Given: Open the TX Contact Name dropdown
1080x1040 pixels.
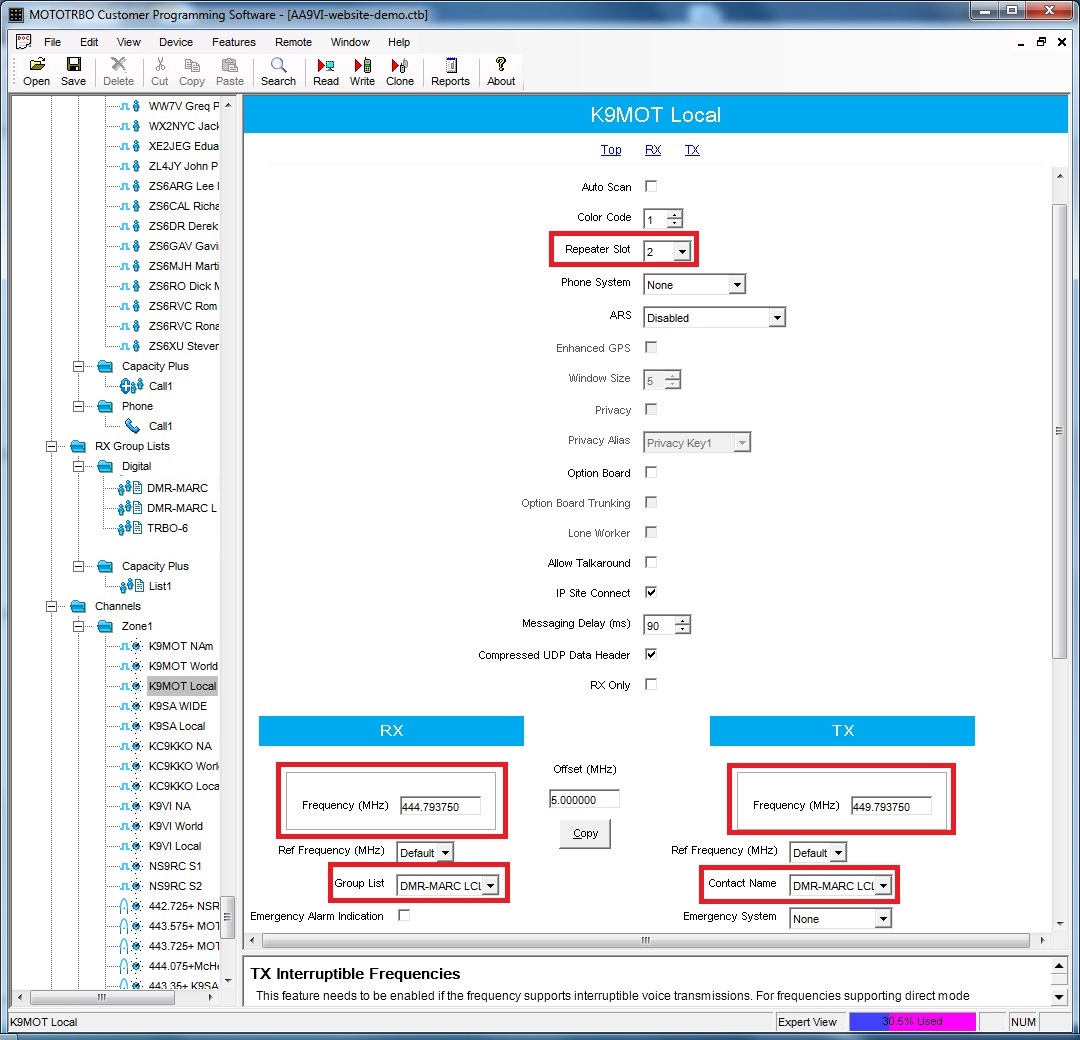Looking at the screenshot, I should (x=883, y=886).
